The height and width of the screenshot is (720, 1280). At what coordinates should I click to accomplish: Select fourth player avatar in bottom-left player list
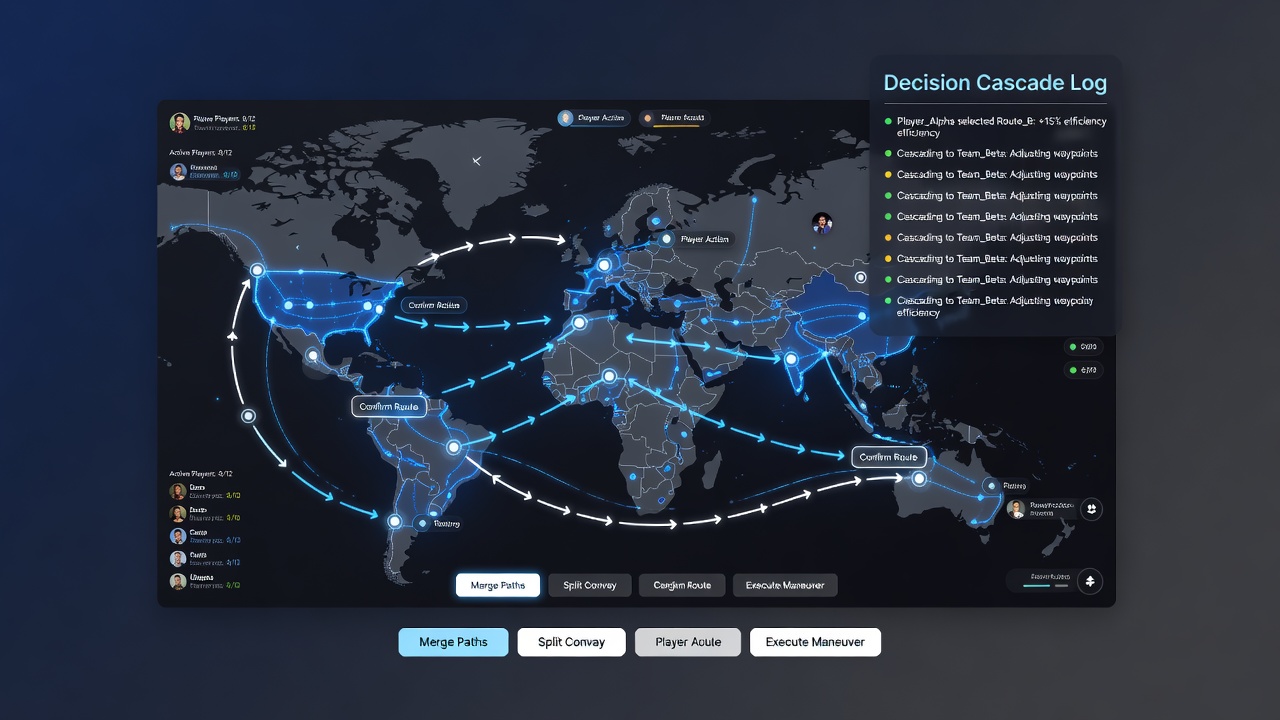pyautogui.click(x=178, y=559)
